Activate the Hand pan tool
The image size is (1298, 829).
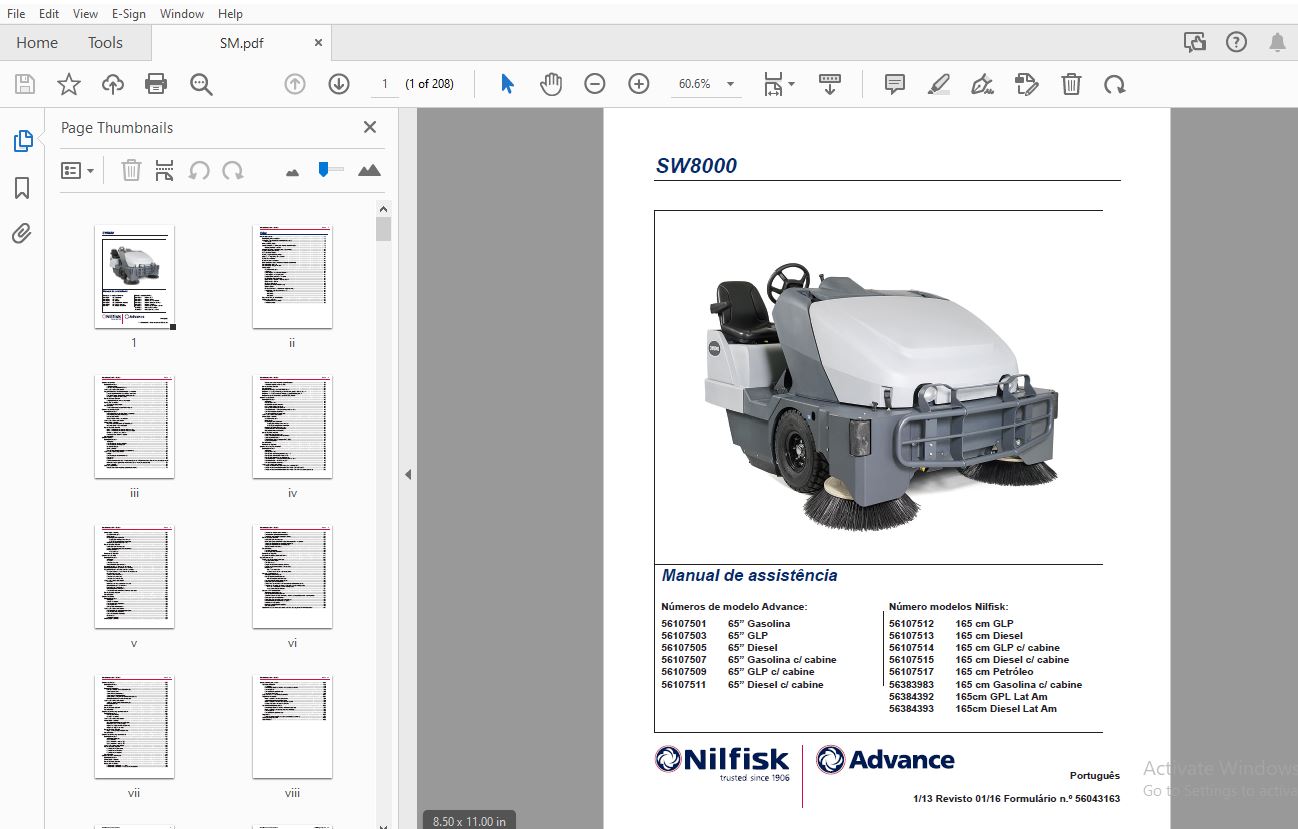(551, 84)
